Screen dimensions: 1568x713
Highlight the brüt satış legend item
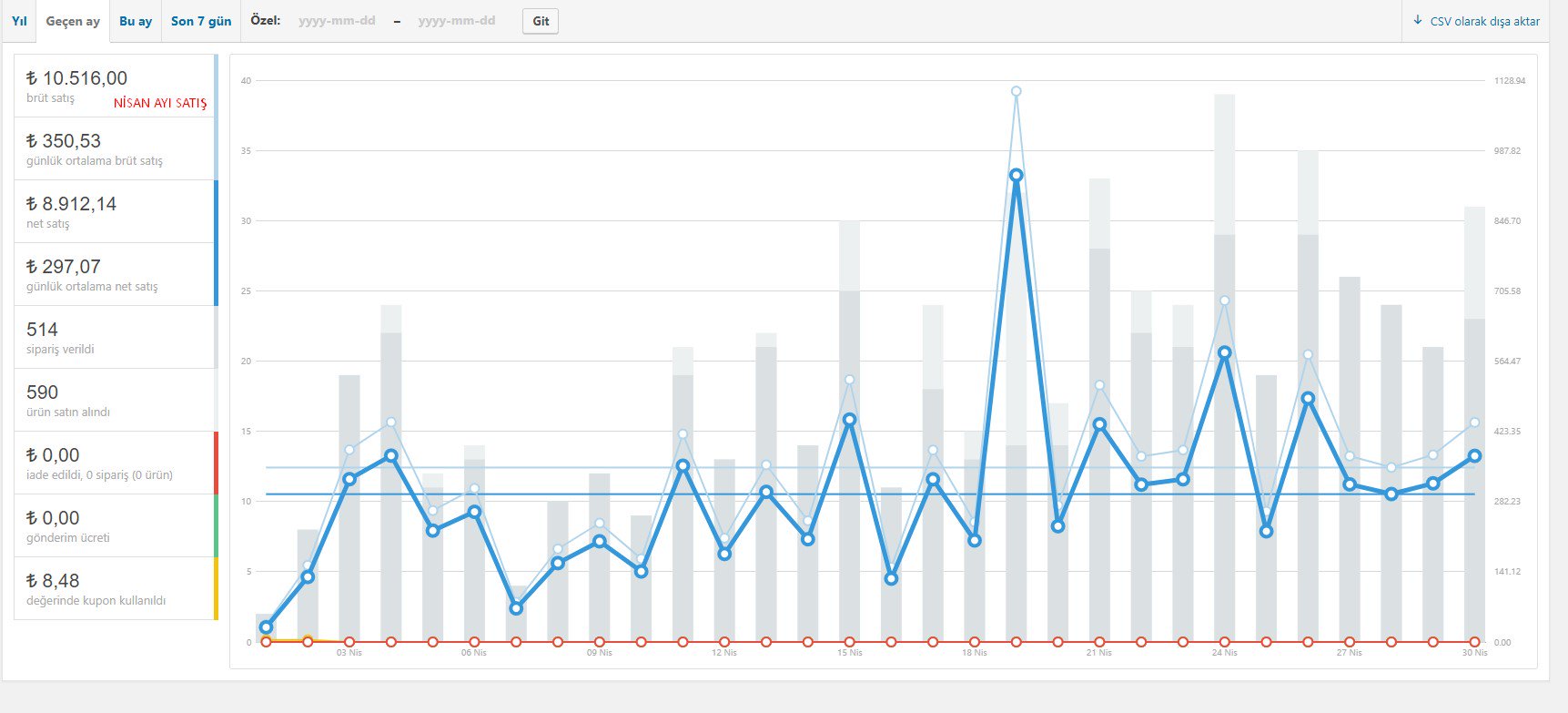point(116,86)
